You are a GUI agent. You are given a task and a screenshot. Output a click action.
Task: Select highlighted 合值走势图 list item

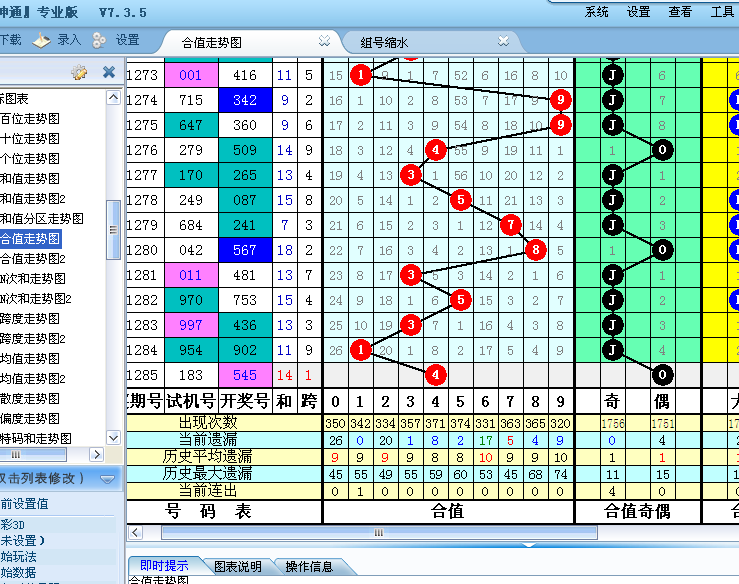(x=30, y=239)
